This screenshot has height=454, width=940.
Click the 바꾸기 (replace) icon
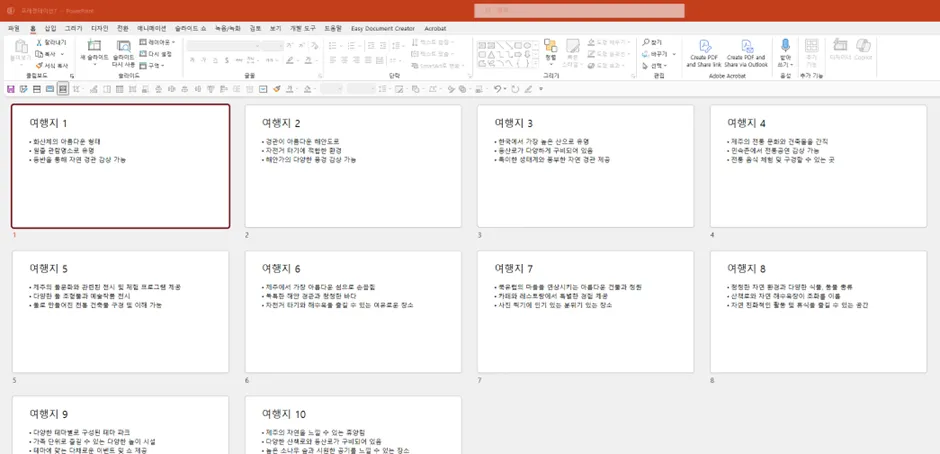(x=646, y=54)
